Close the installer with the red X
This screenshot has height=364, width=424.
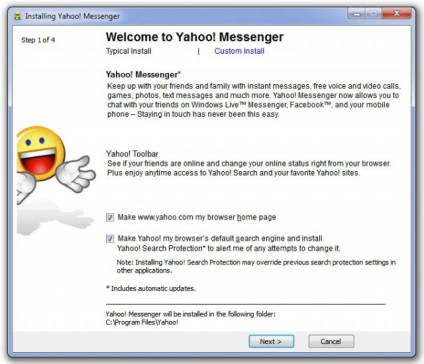tap(397, 14)
